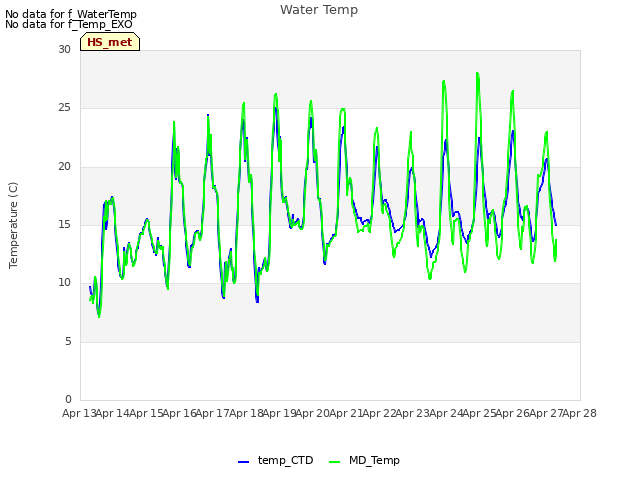
Task: Click the highest MD_Temp peak near Apr 25
Action: (477, 73)
